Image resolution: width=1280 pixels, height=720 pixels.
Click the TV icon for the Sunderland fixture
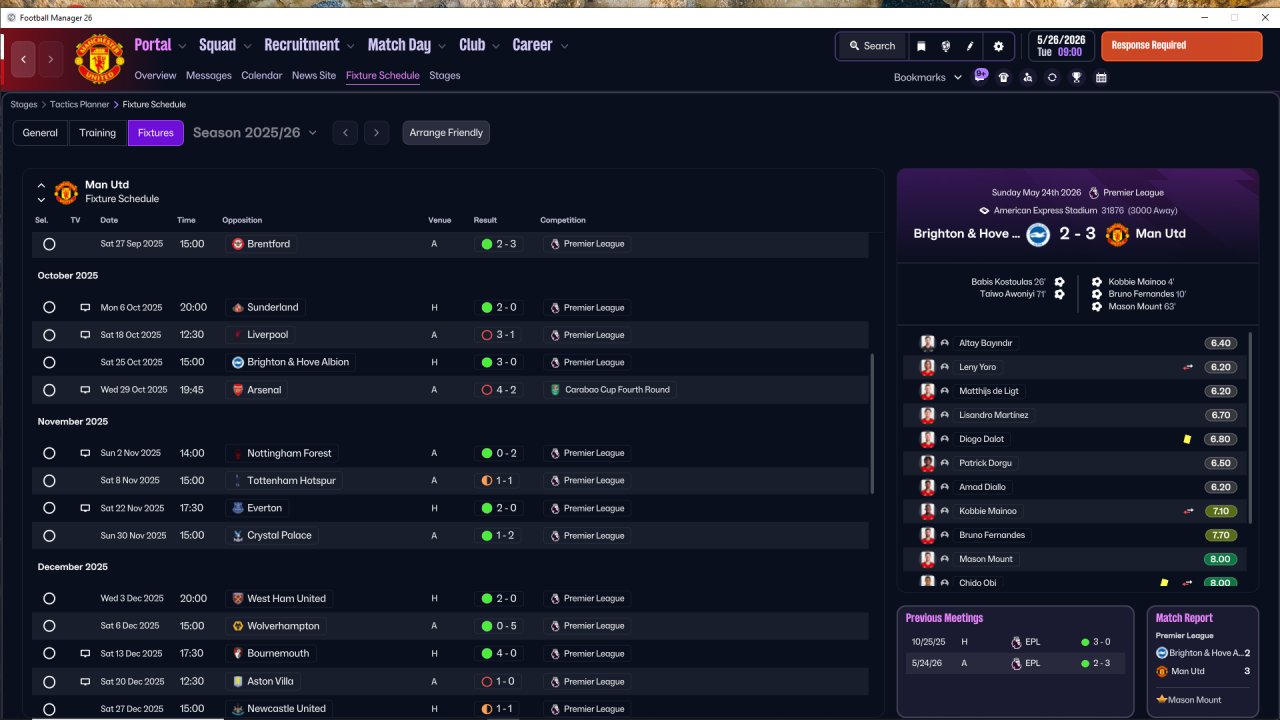tap(85, 308)
